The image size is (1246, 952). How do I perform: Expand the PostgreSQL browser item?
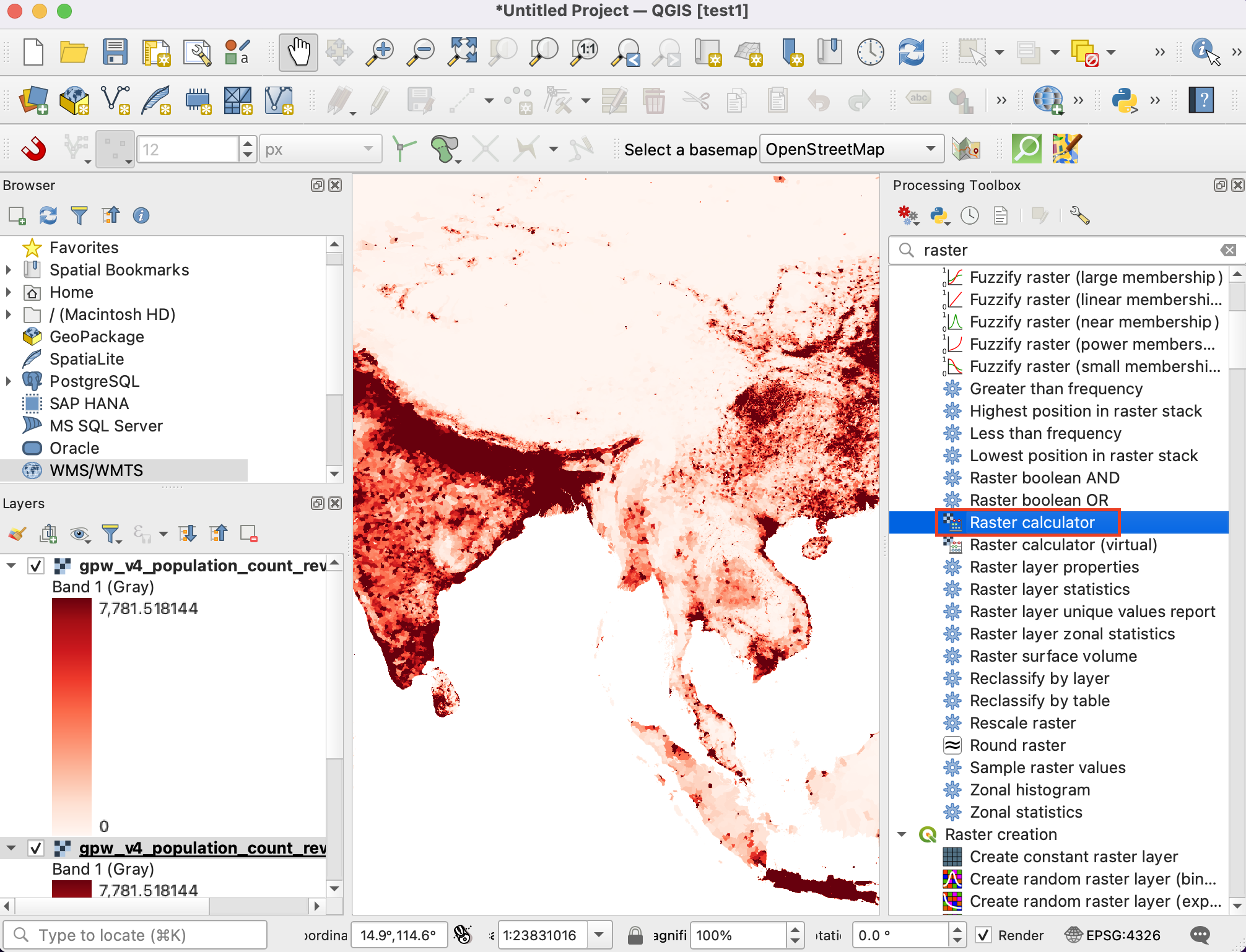pos(9,381)
